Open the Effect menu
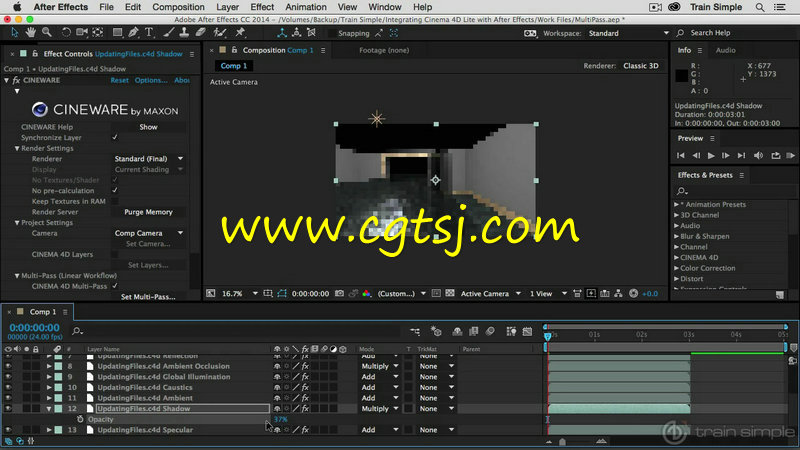This screenshot has width=800, height=450. click(x=262, y=7)
